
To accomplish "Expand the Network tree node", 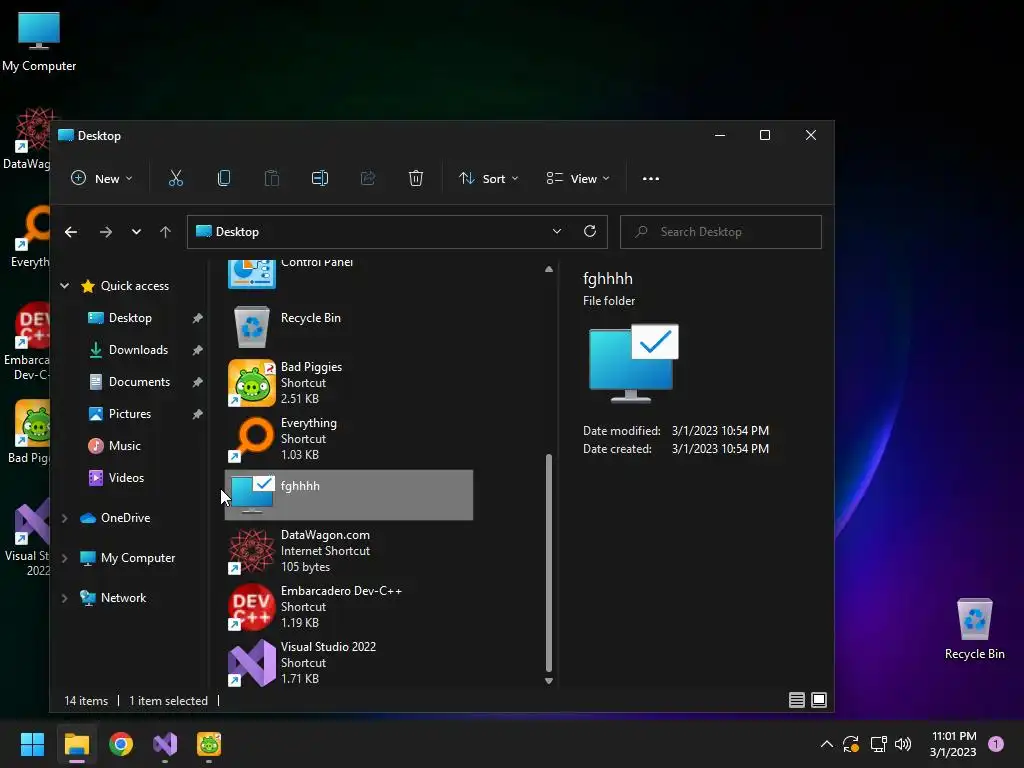I will coord(65,598).
